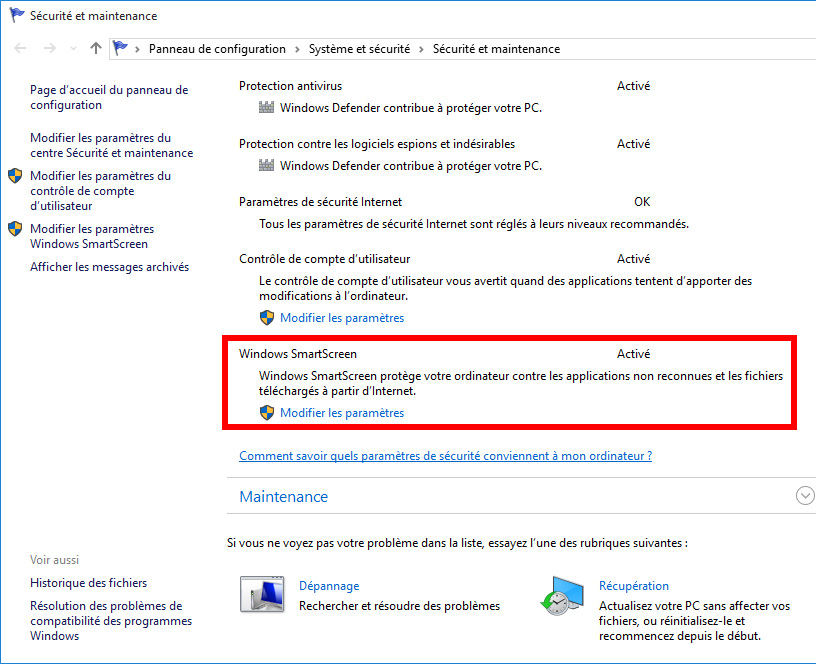Click breadcrumb Sécurité et maintenance

click(496, 49)
